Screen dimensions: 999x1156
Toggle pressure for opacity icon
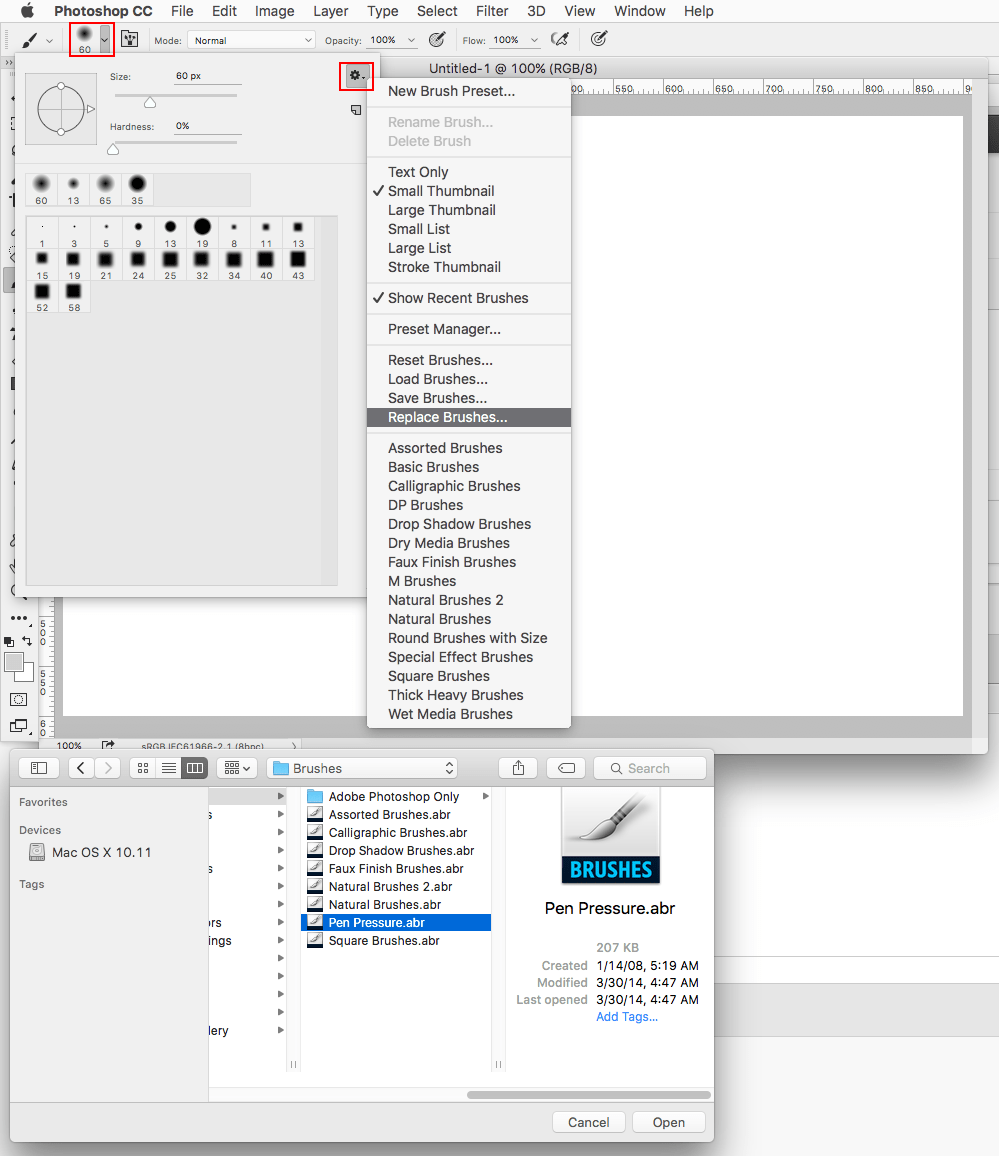point(437,40)
